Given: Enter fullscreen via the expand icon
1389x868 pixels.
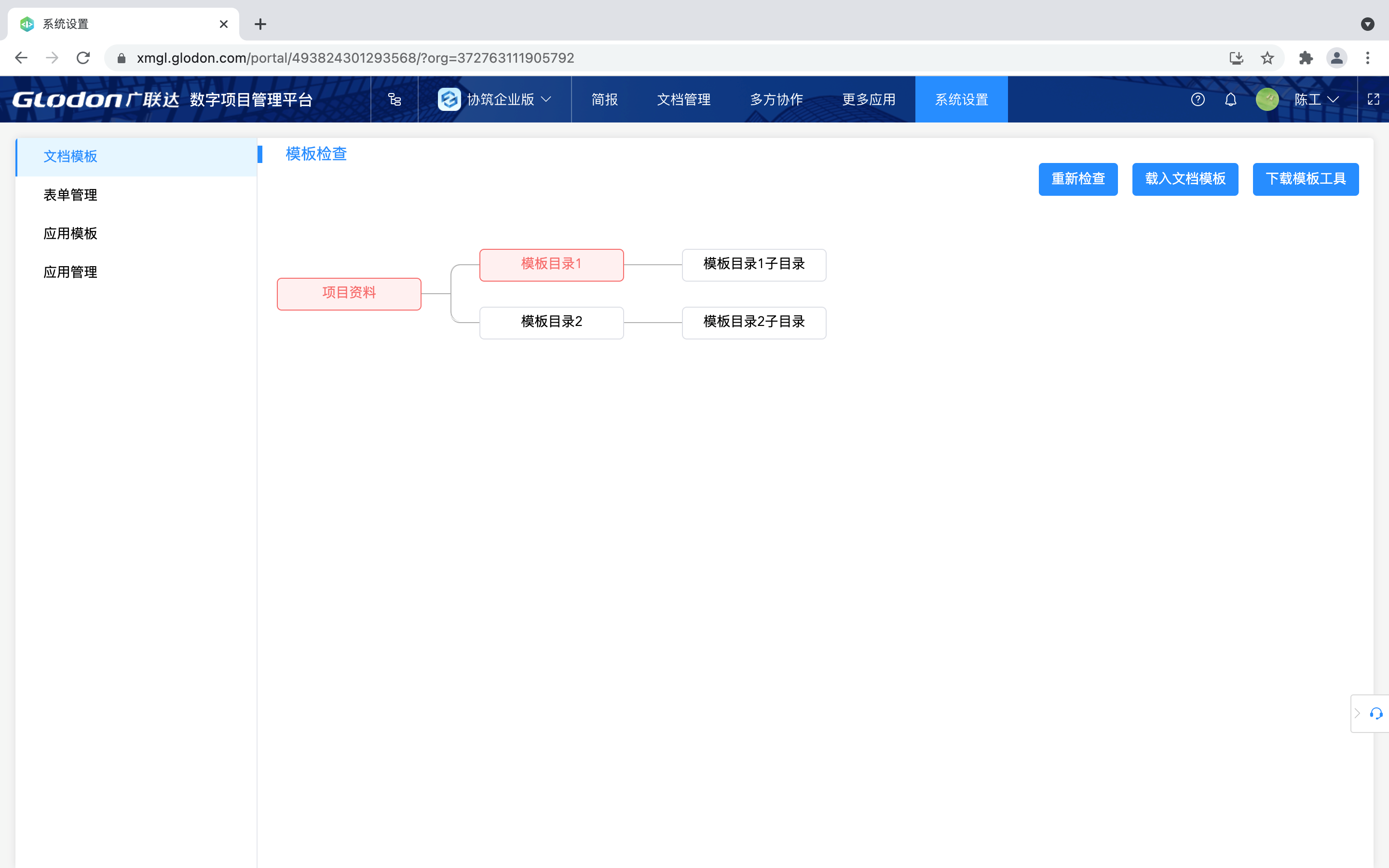Looking at the screenshot, I should click(x=1374, y=99).
